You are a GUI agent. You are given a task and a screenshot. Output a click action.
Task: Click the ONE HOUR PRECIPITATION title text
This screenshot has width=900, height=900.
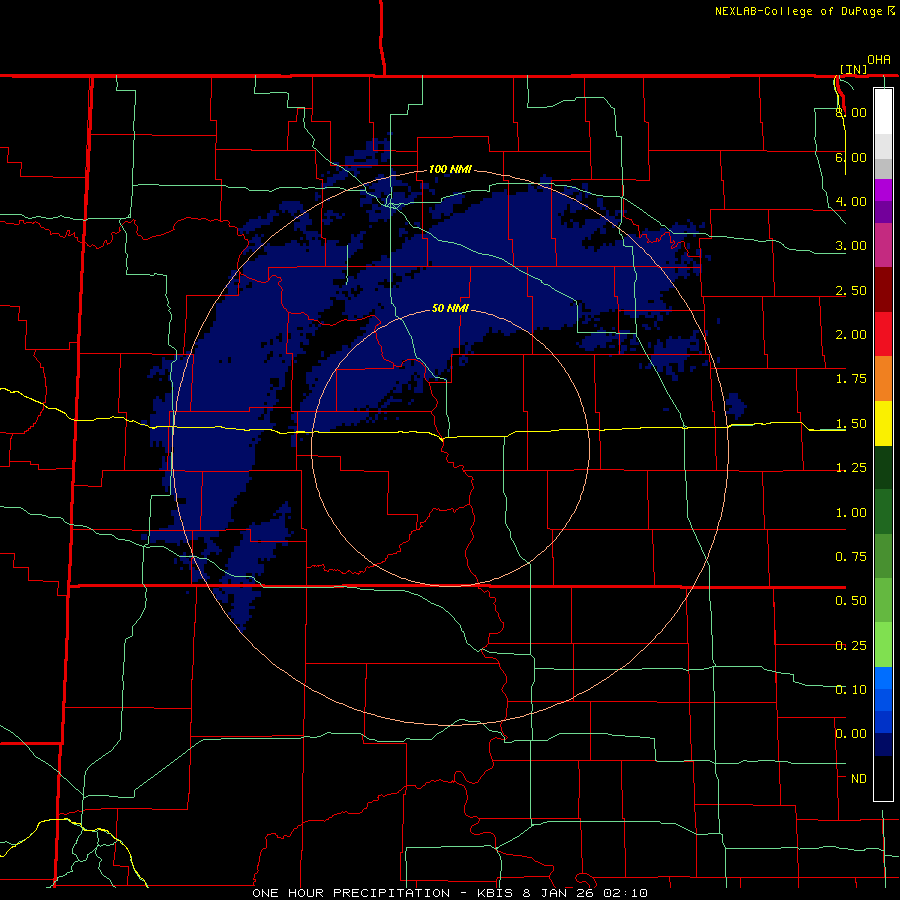pos(351,893)
